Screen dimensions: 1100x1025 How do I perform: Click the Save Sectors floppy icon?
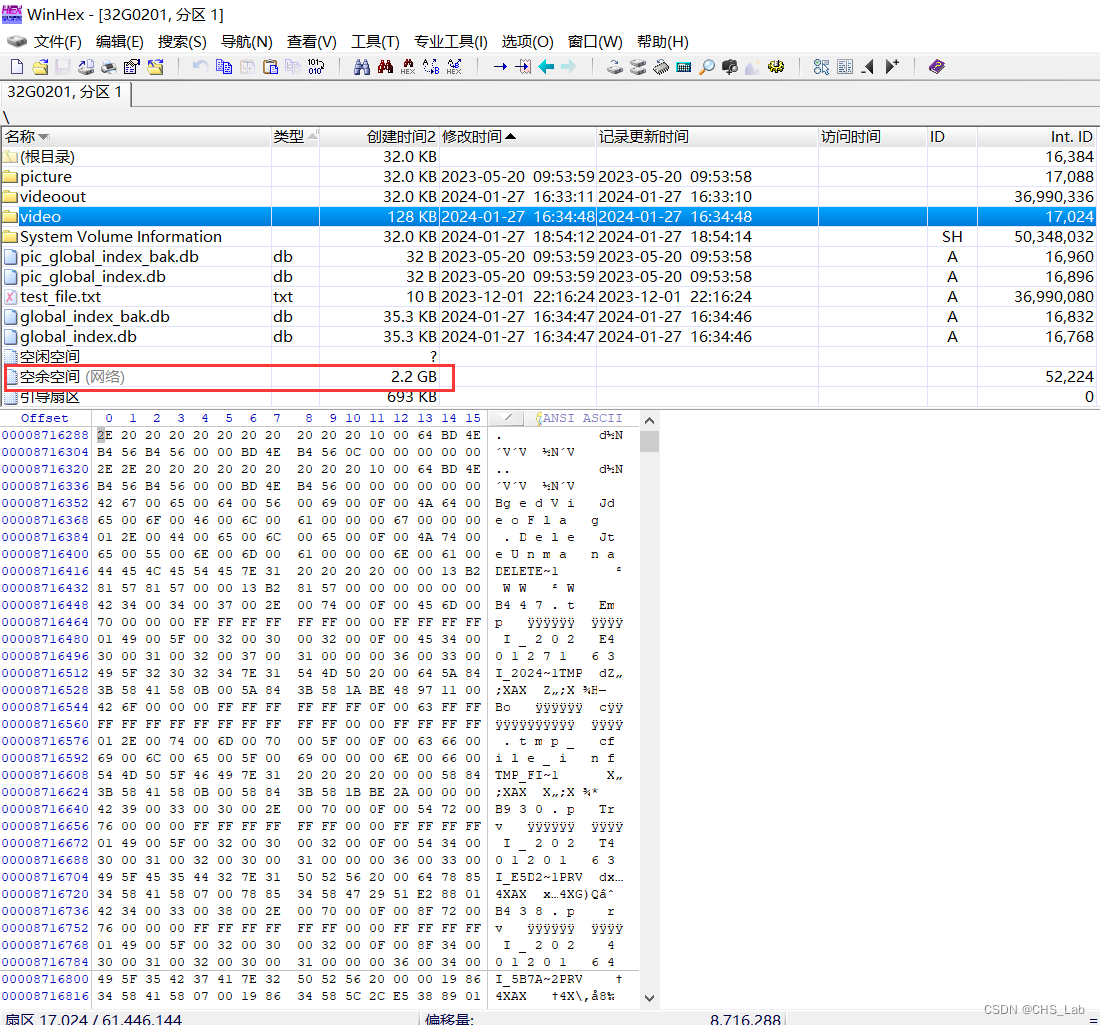[63, 67]
